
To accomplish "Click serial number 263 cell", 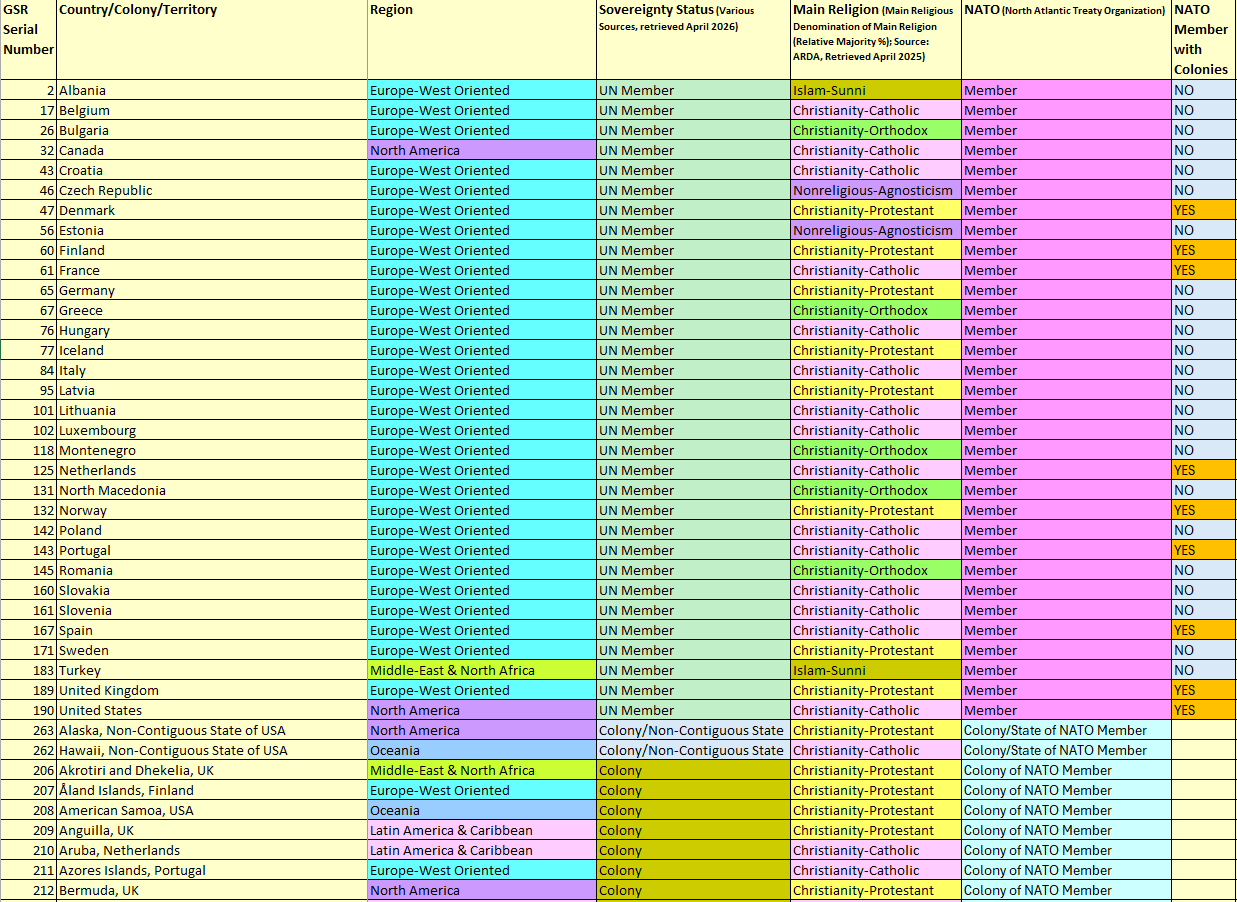I will [28, 730].
